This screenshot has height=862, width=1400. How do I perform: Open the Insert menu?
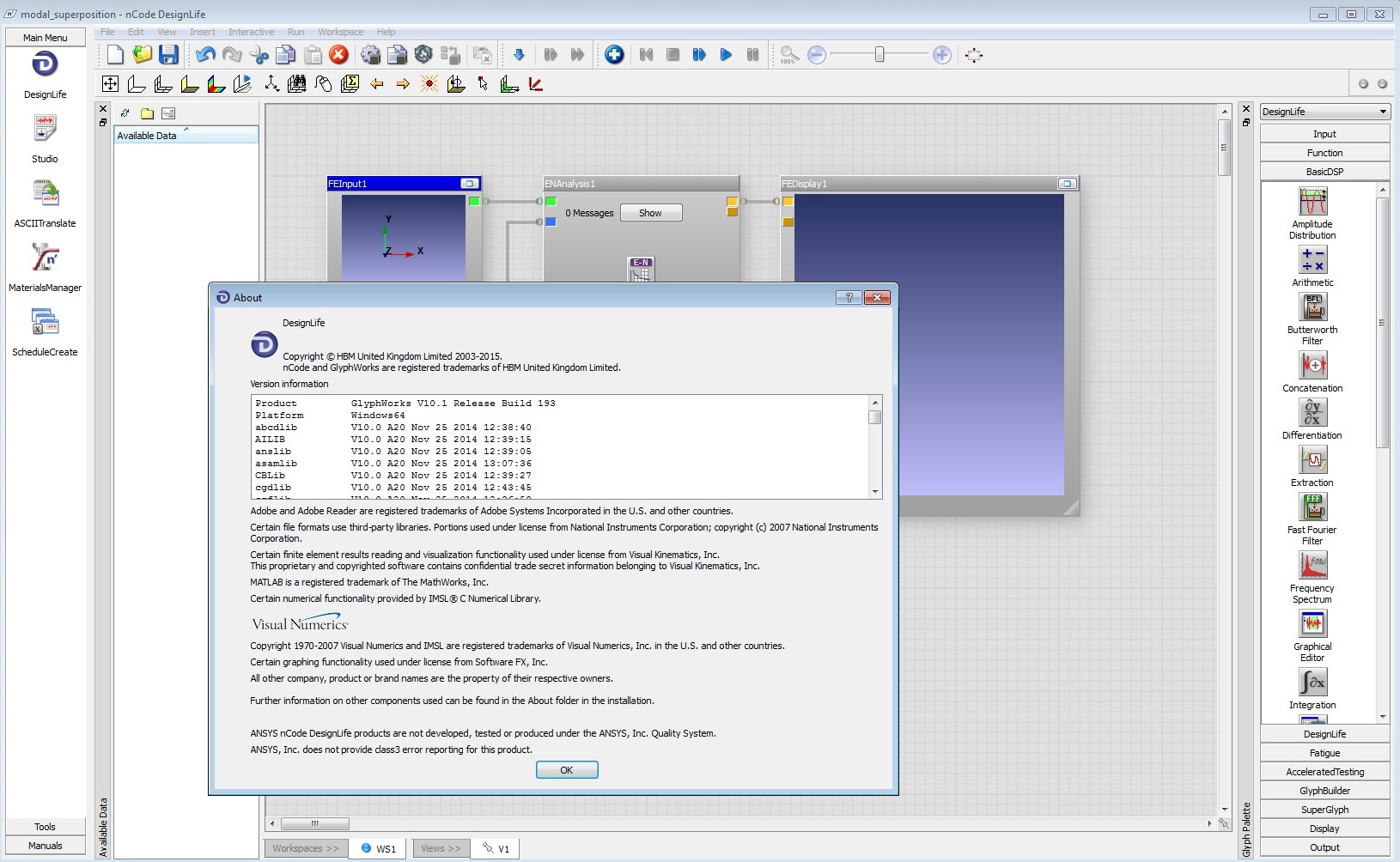pos(203,32)
